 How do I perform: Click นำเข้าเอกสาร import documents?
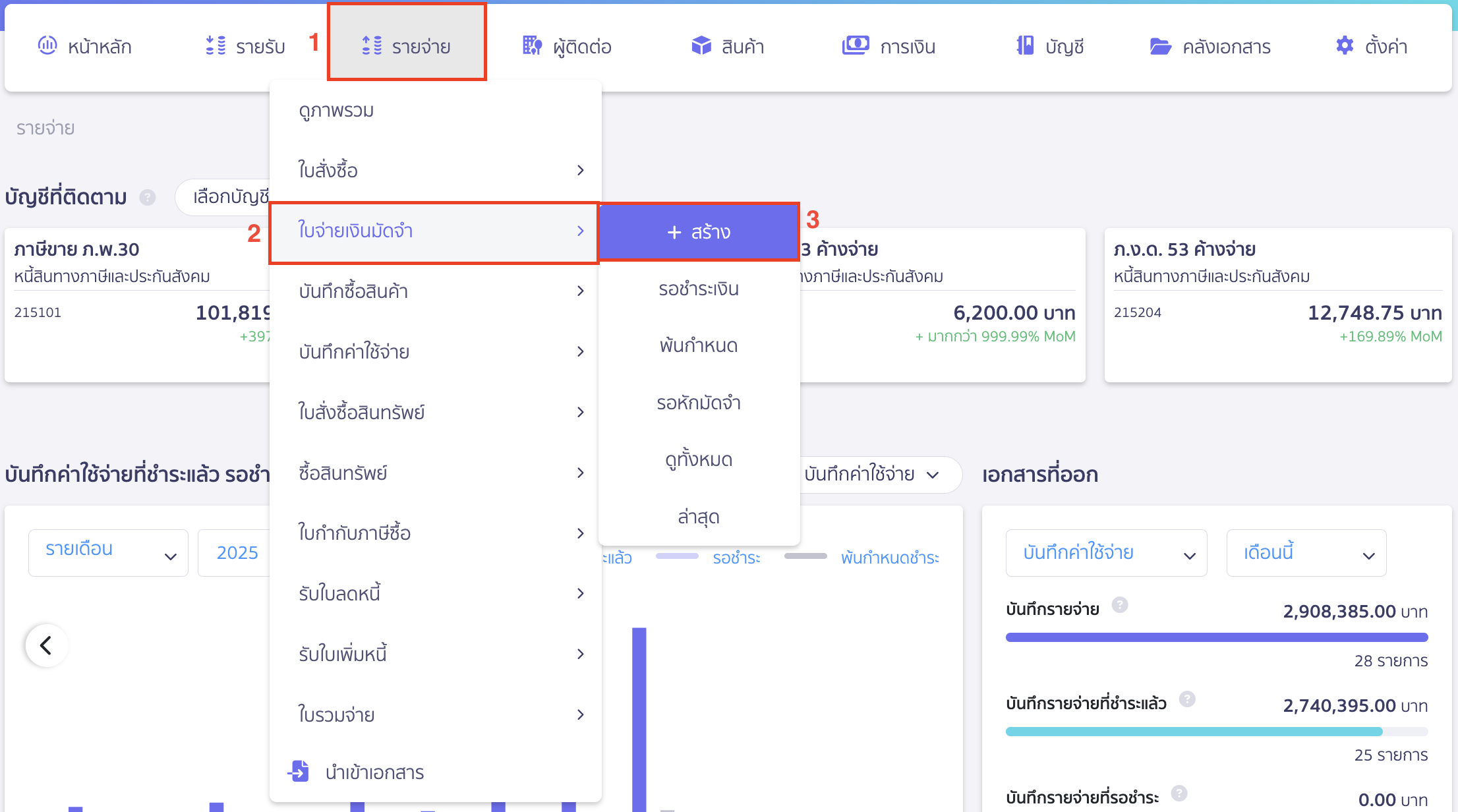click(436, 772)
